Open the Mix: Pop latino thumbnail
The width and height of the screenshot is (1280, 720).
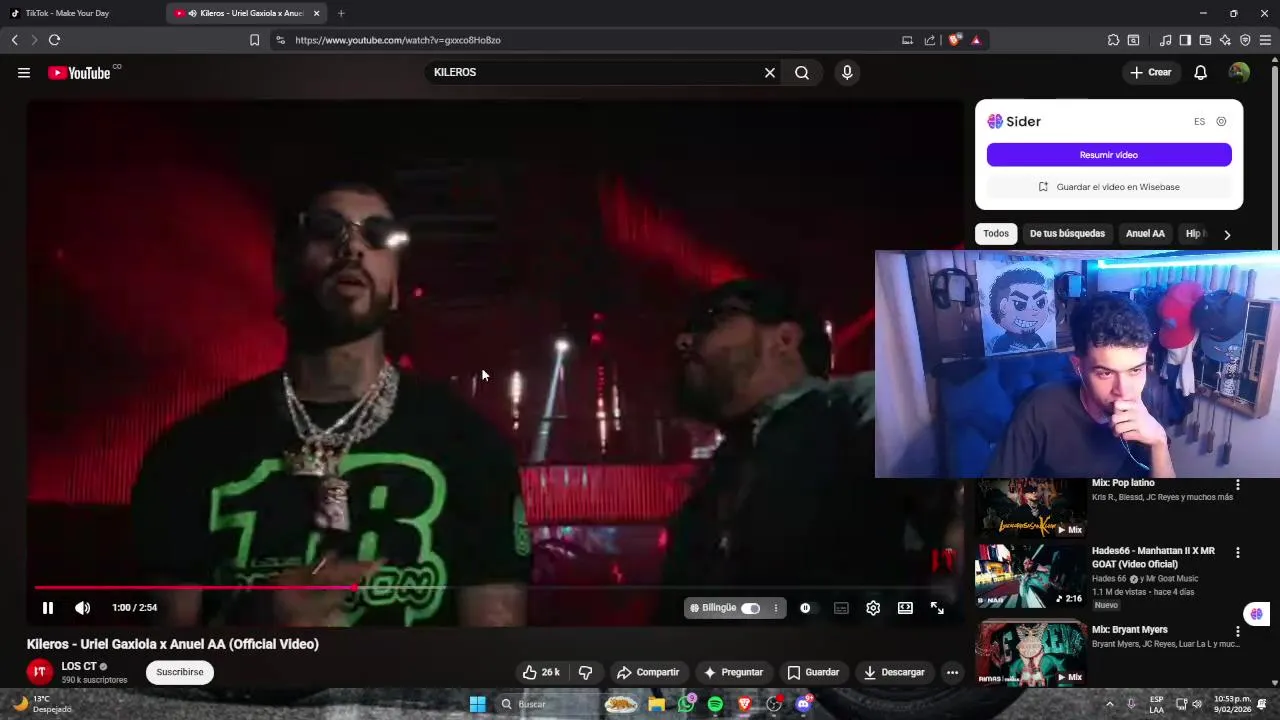1031,508
